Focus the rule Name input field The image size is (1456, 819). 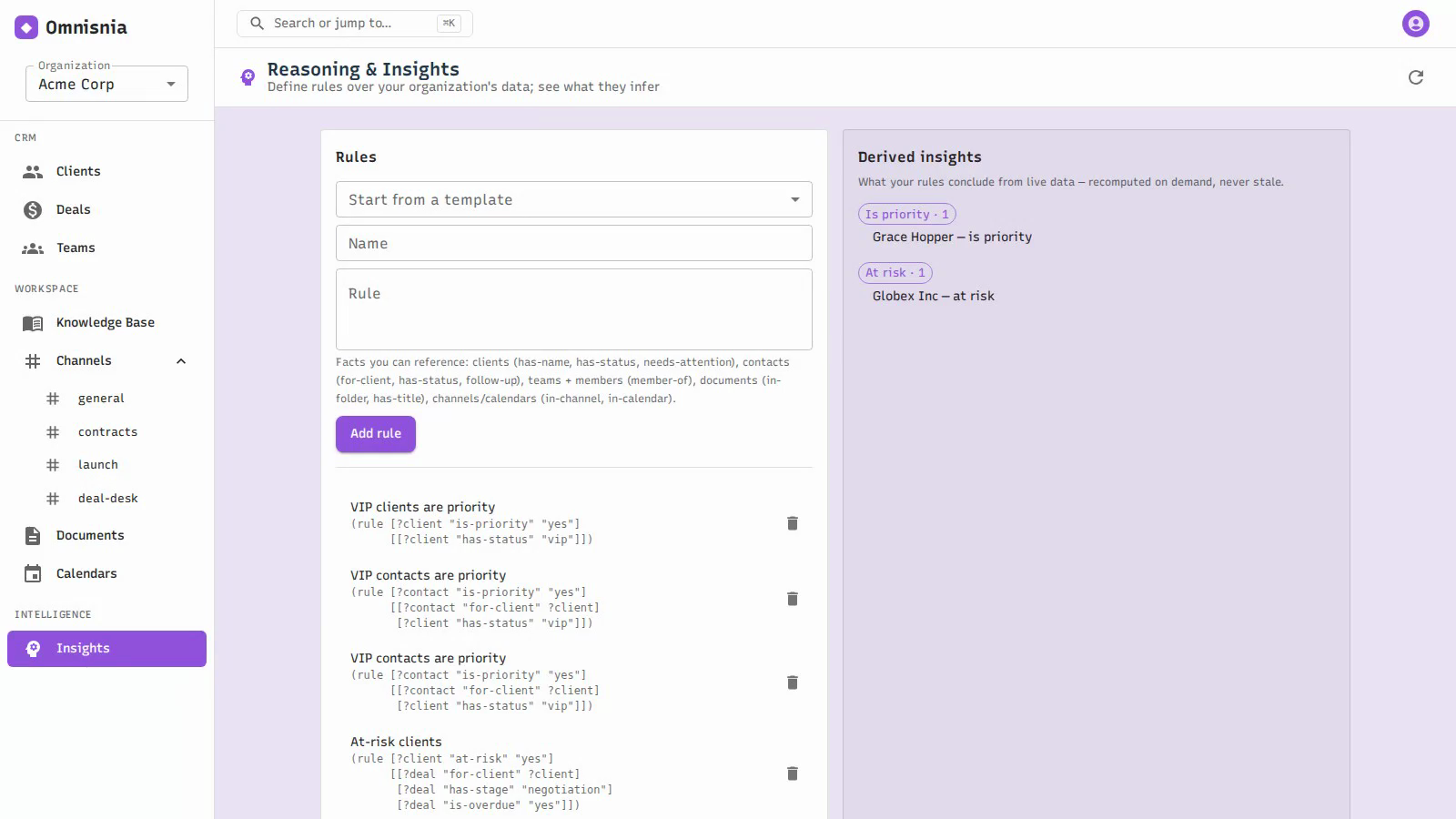(573, 243)
